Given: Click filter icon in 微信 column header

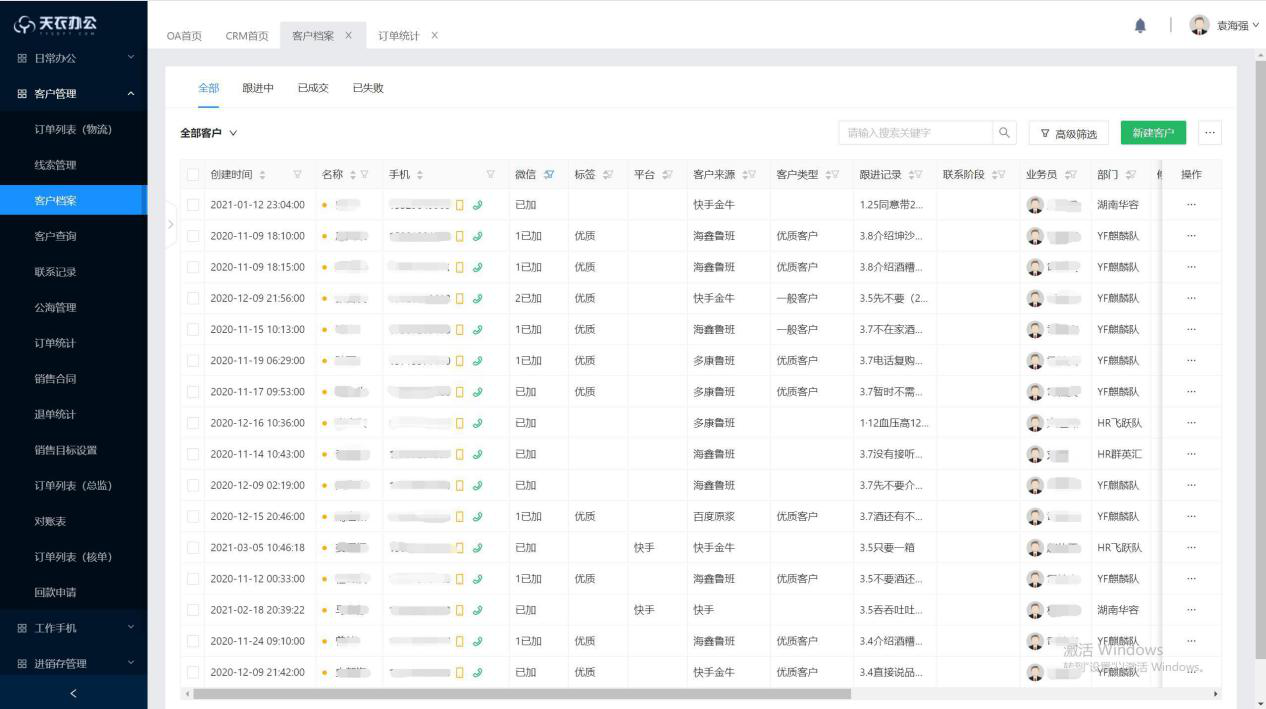Looking at the screenshot, I should point(549,175).
